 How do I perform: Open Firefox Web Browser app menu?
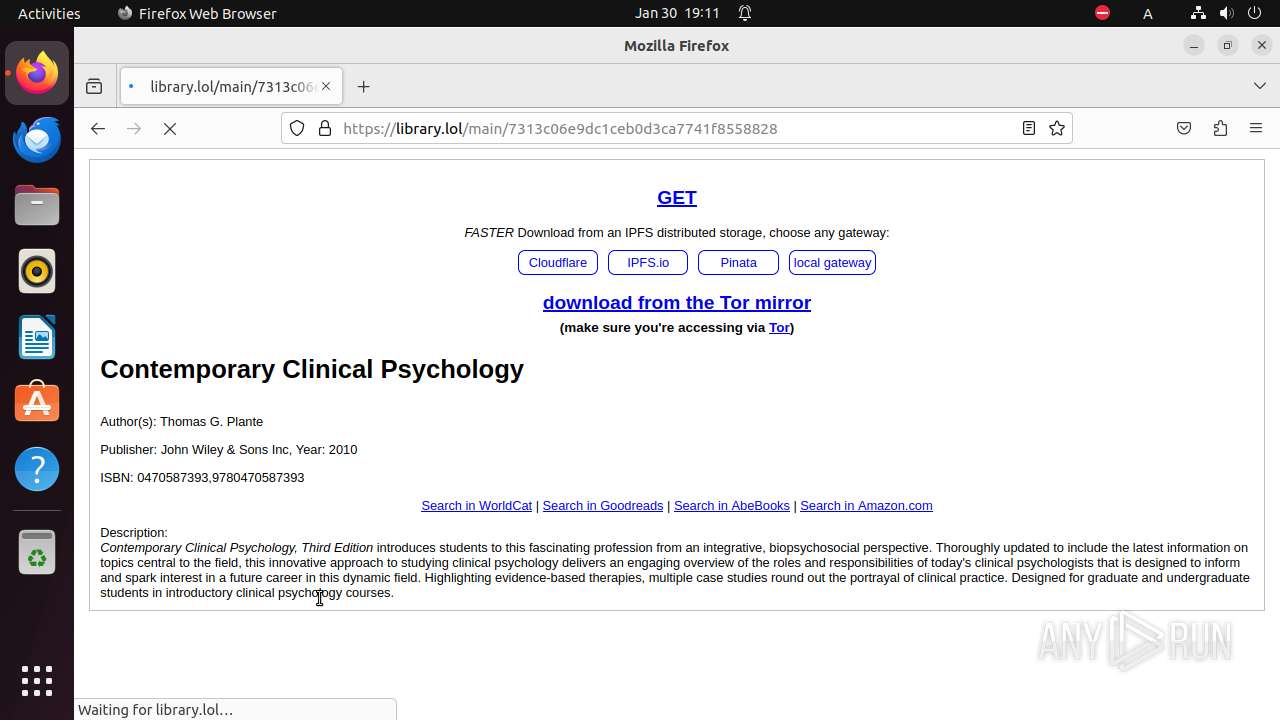tap(197, 13)
